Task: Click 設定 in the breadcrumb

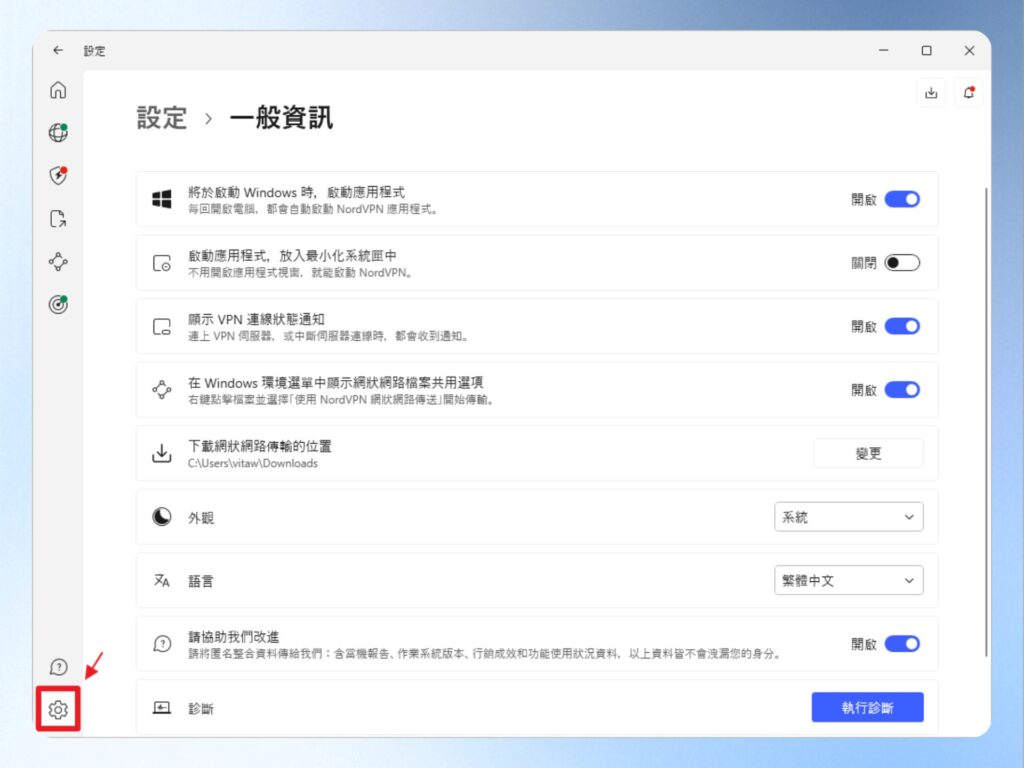Action: coord(162,118)
